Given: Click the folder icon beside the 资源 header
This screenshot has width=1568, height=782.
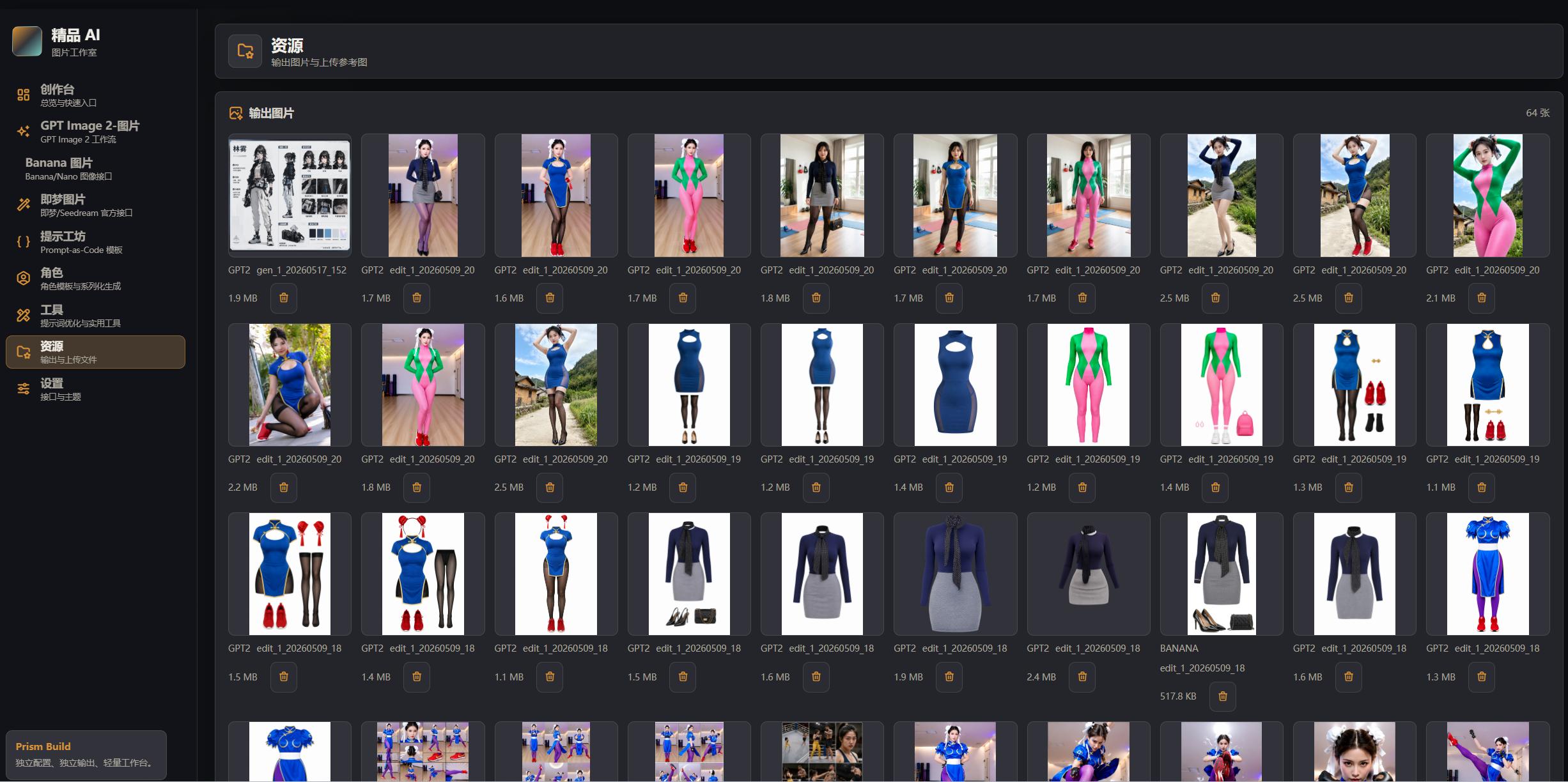Looking at the screenshot, I should click(245, 51).
